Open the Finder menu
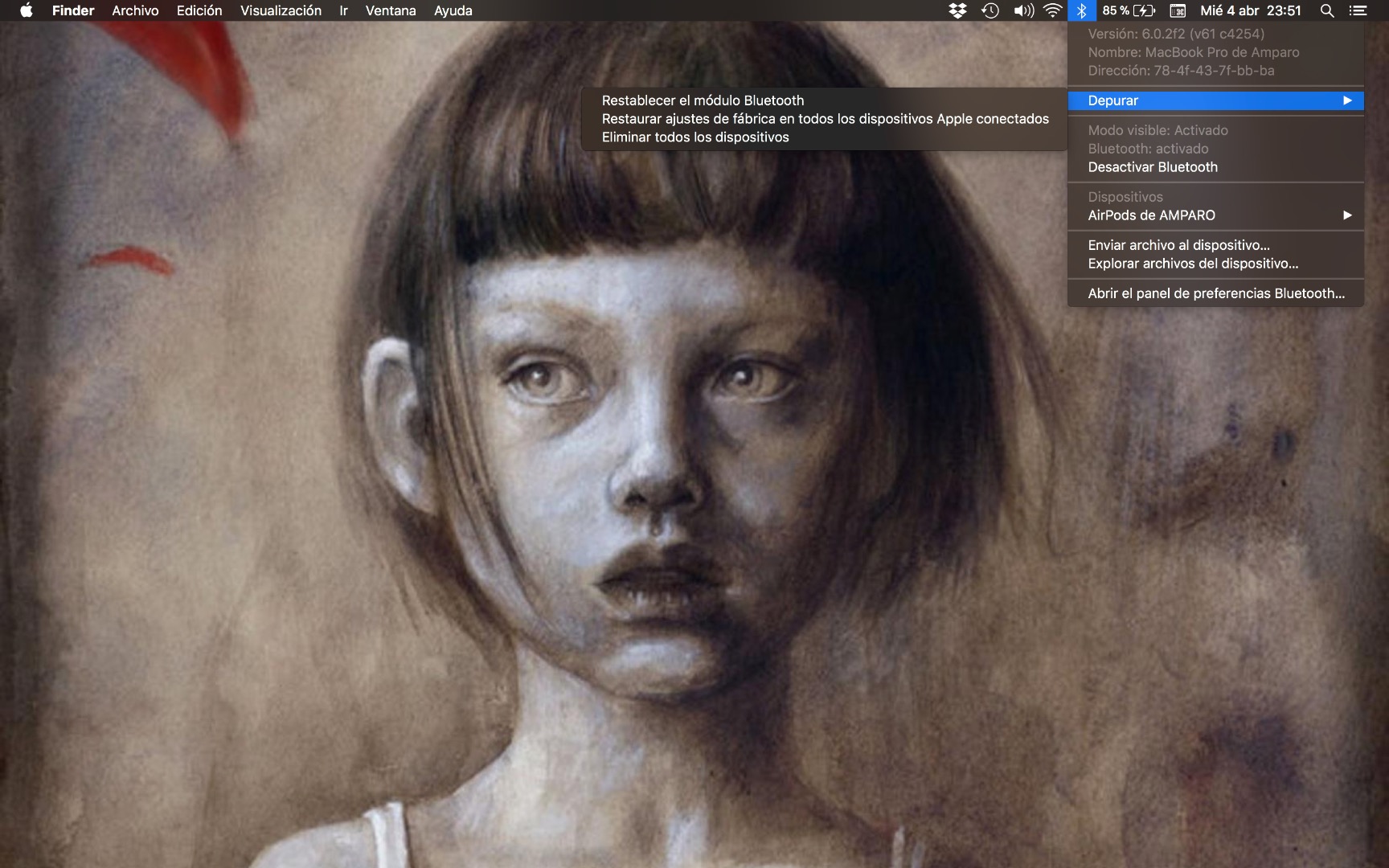 coord(73,10)
